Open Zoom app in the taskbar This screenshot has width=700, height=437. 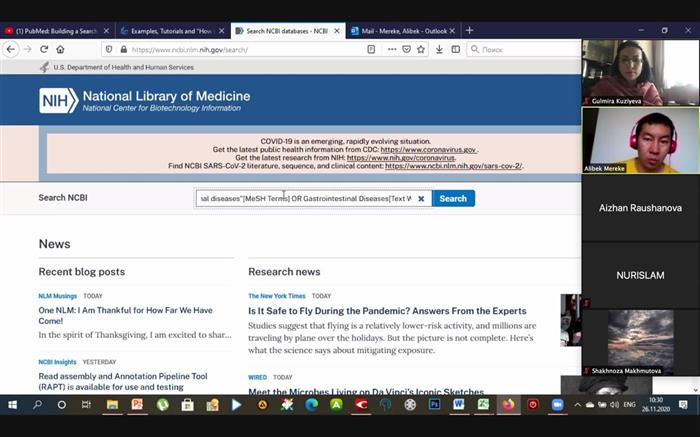coord(558,405)
